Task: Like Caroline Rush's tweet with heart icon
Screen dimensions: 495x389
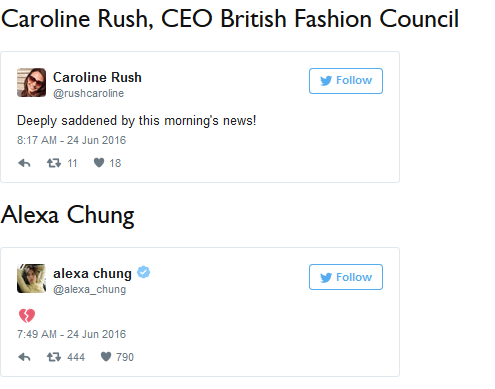Action: tap(99, 163)
